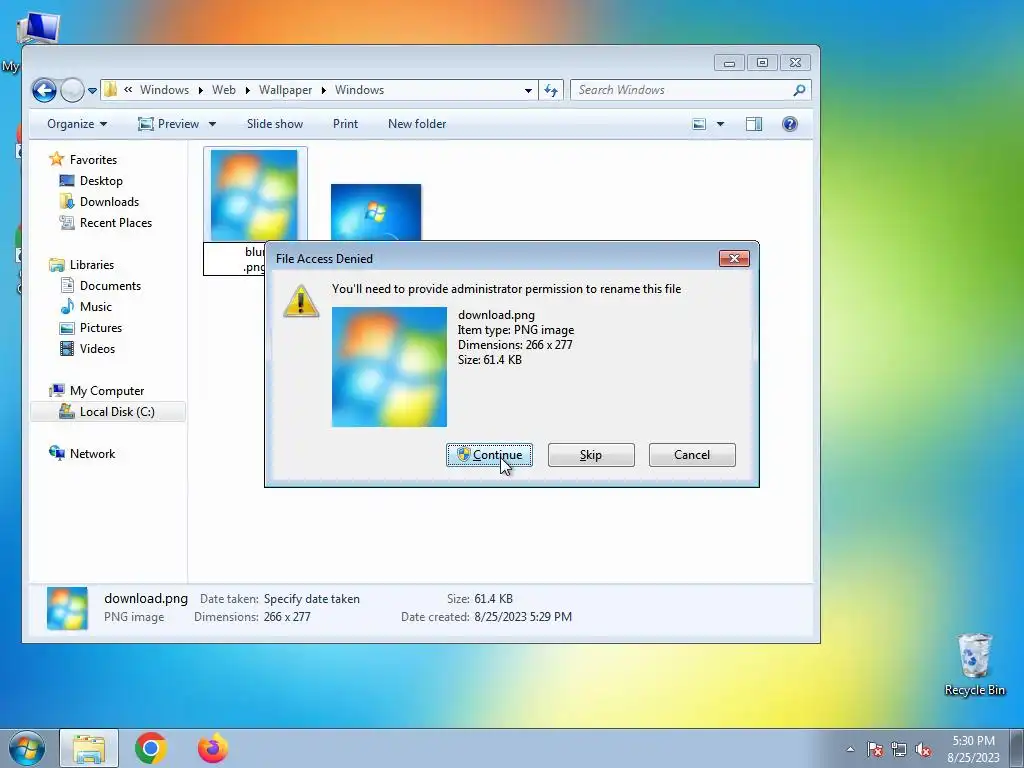Close the File Access Denied dialog
This screenshot has height=768, width=1024.
(734, 259)
